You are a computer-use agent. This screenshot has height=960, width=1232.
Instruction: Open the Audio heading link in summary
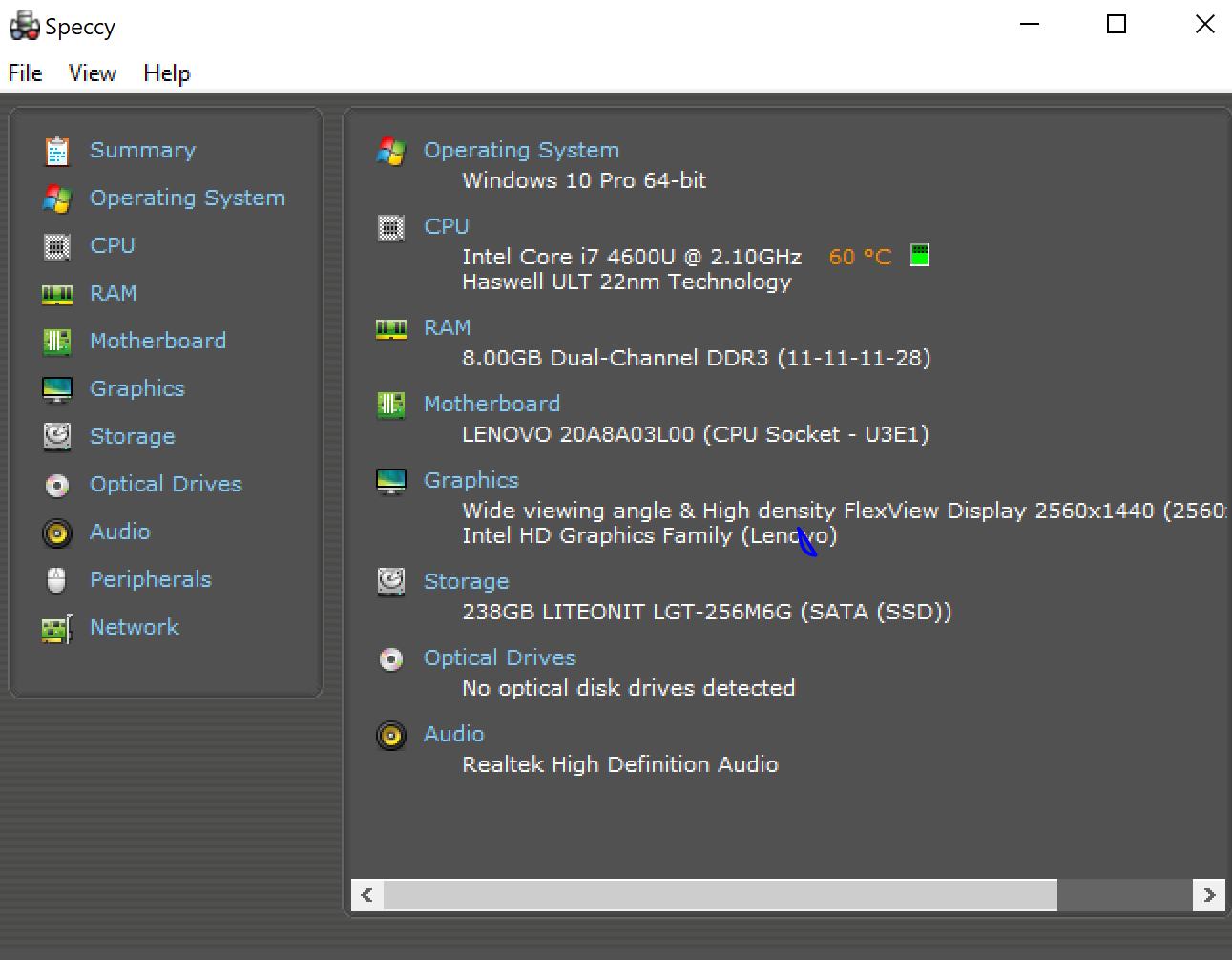click(453, 734)
